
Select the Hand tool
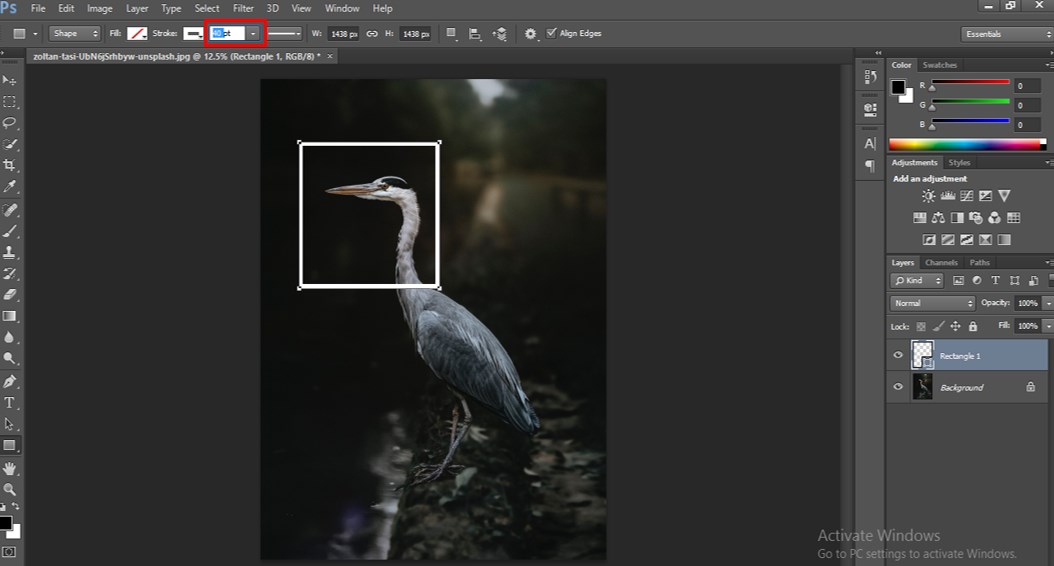(x=9, y=469)
